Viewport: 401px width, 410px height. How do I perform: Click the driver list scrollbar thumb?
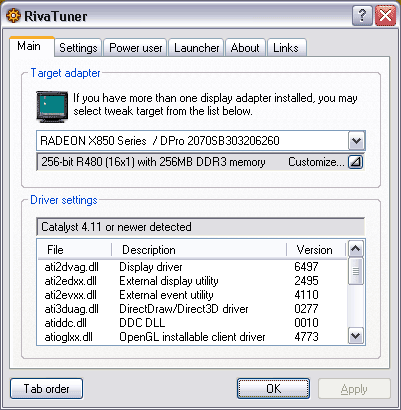tap(356, 271)
